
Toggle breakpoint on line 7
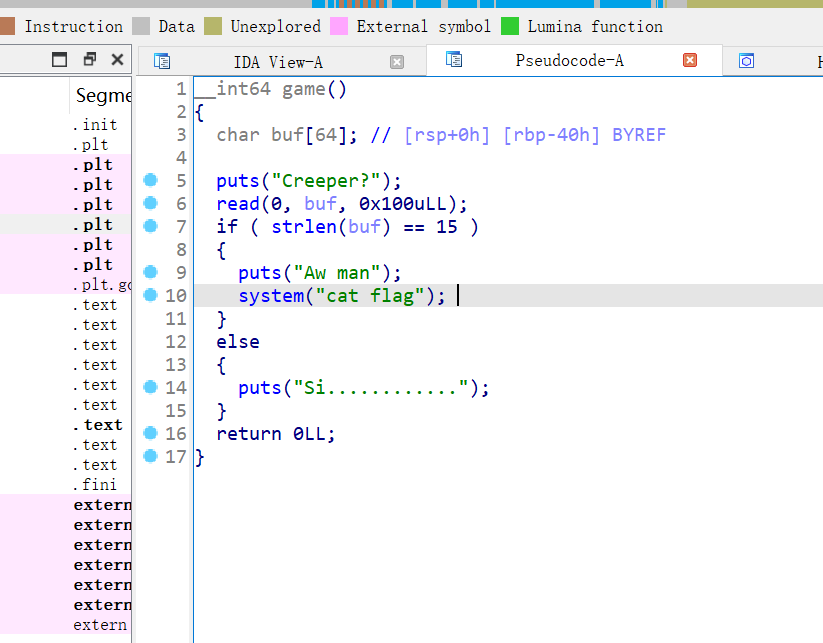coord(151,226)
